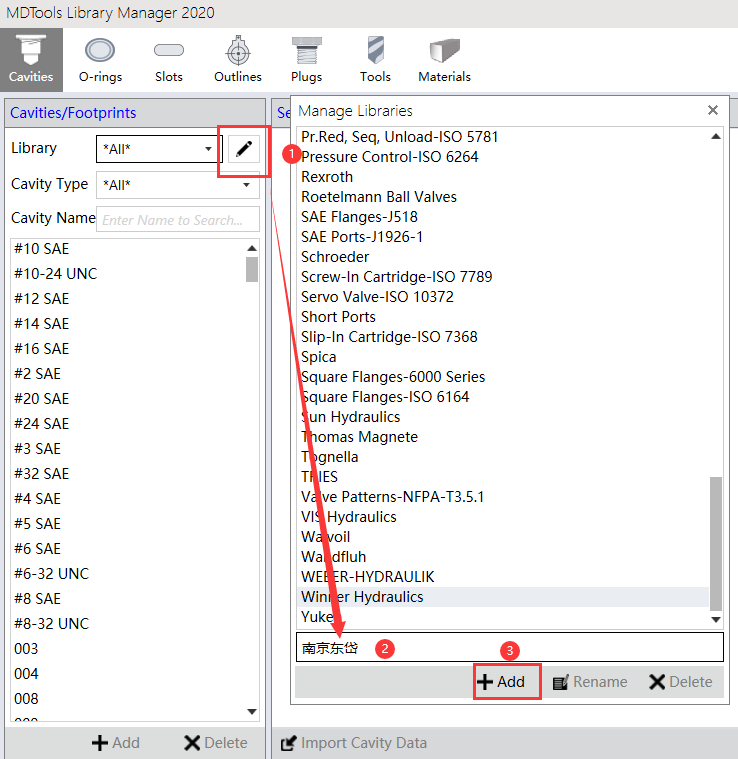The width and height of the screenshot is (738, 759).
Task: Open the Tools section
Action: click(375, 60)
